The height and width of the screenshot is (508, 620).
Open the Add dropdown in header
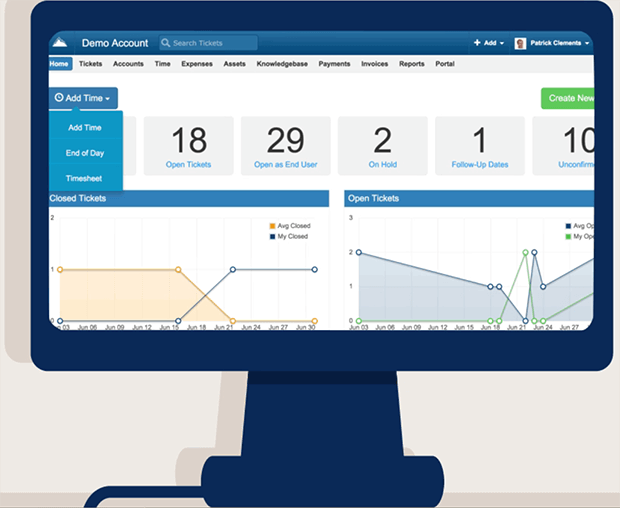489,43
